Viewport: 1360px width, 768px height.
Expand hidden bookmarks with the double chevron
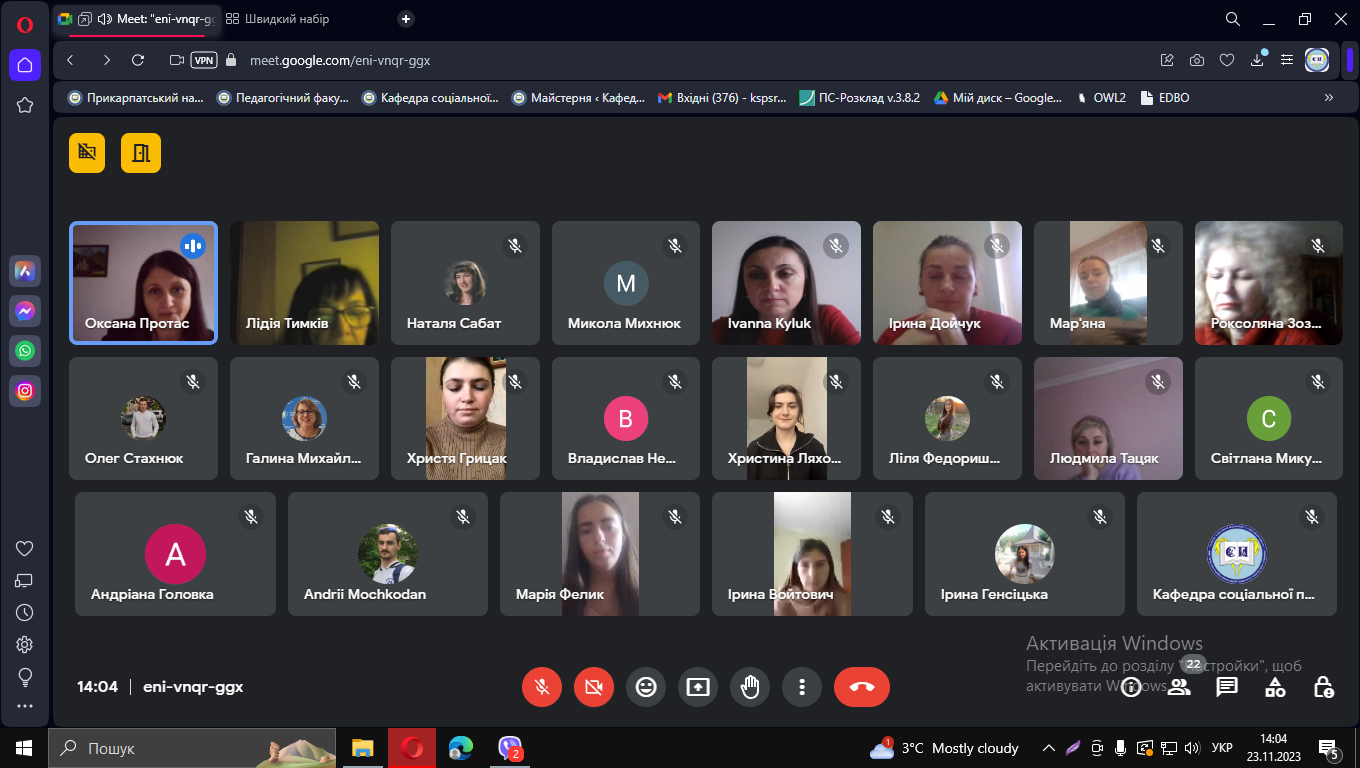(x=1328, y=98)
